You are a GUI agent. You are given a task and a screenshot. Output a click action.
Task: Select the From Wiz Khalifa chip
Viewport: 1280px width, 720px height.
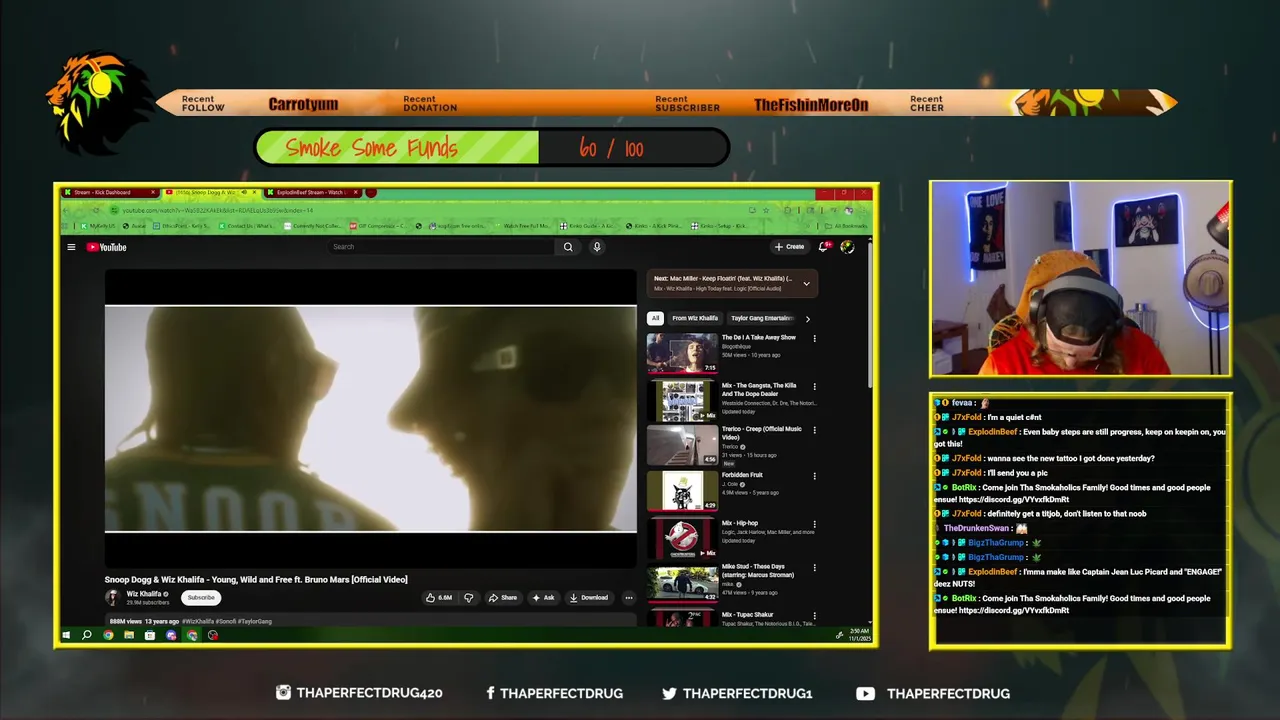pyautogui.click(x=695, y=319)
